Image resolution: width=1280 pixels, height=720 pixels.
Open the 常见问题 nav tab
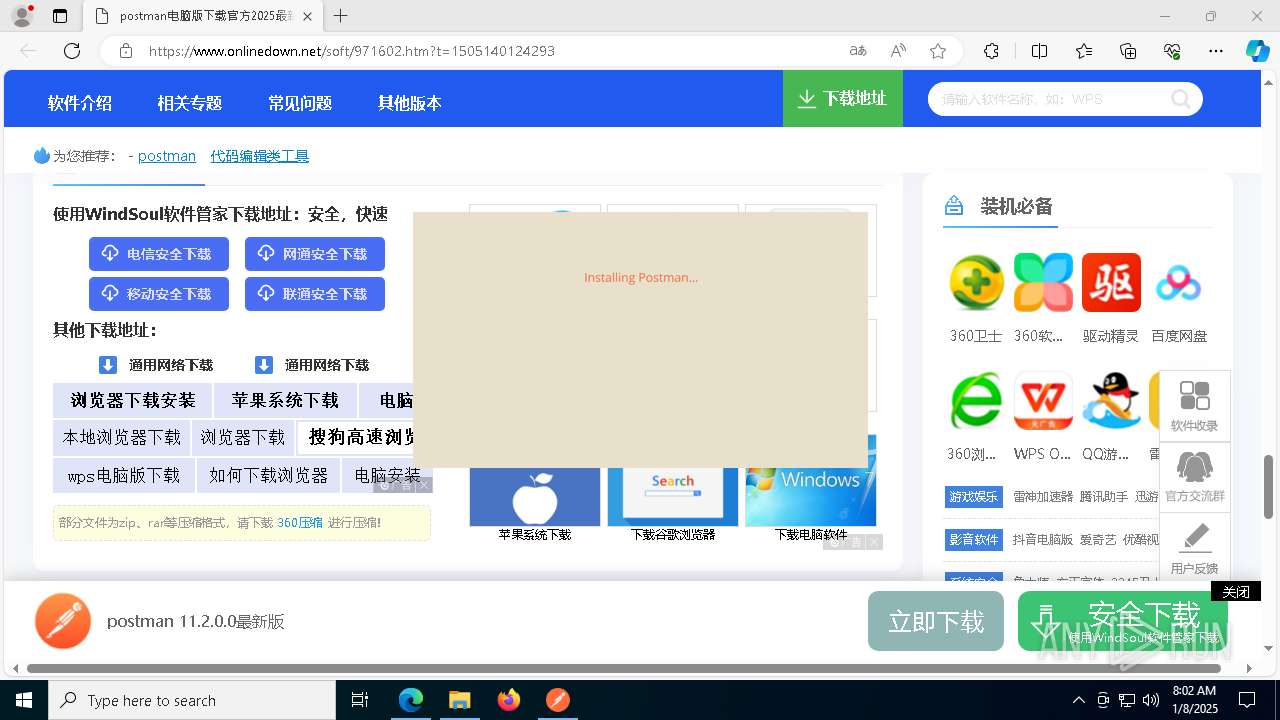(300, 103)
